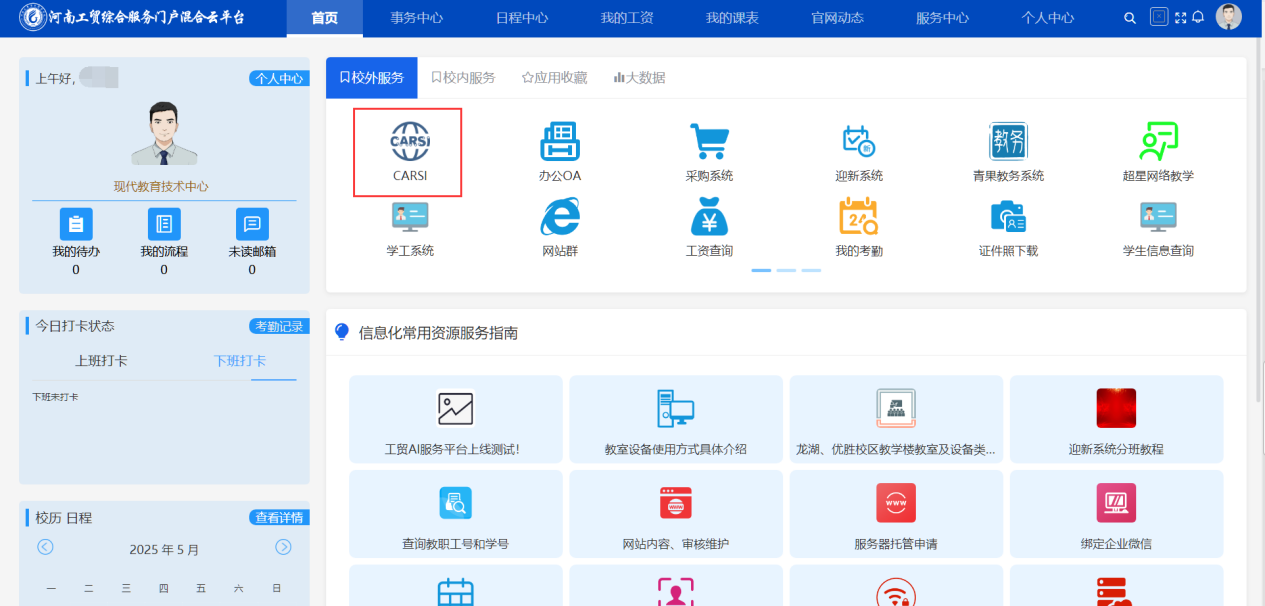This screenshot has width=1265, height=606.
Task: Click second carousel page indicator dot
Action: tap(786, 270)
